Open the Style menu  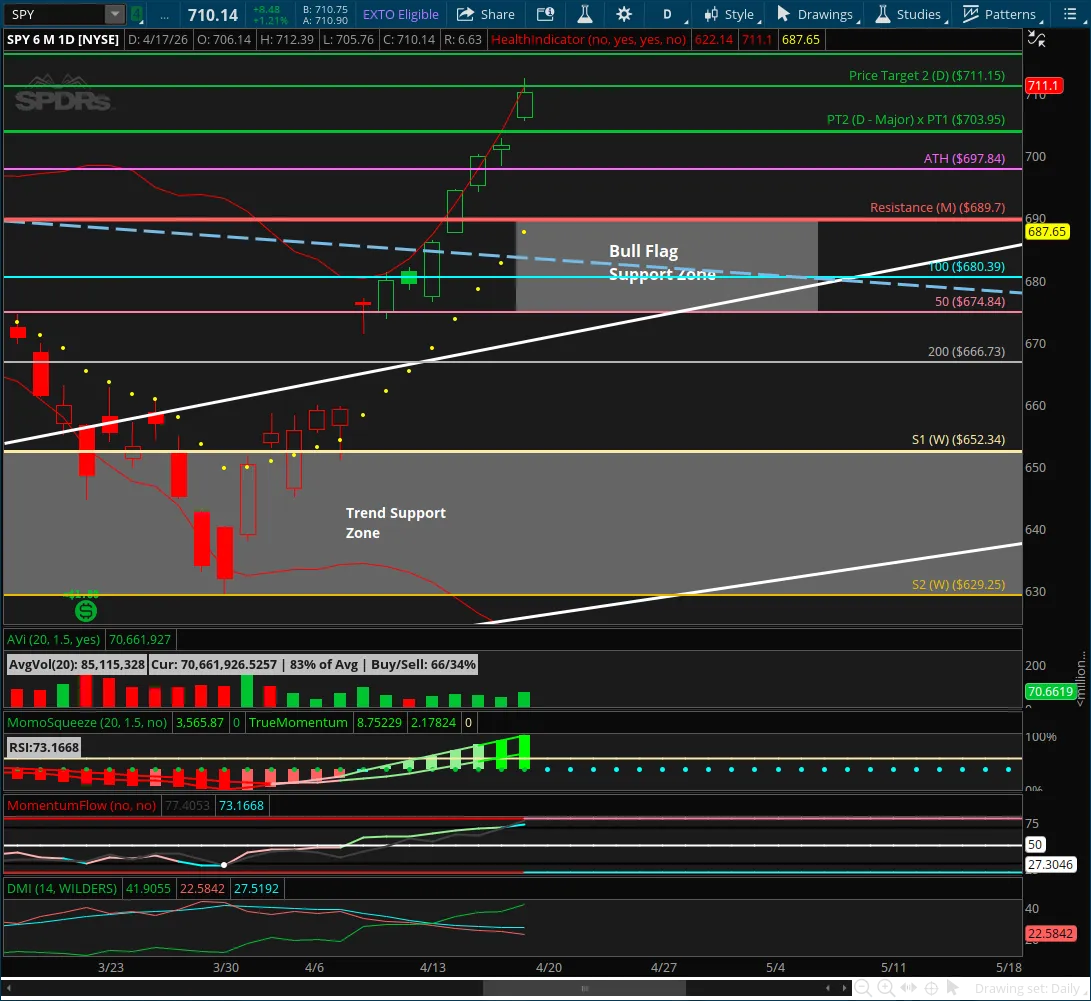click(731, 15)
